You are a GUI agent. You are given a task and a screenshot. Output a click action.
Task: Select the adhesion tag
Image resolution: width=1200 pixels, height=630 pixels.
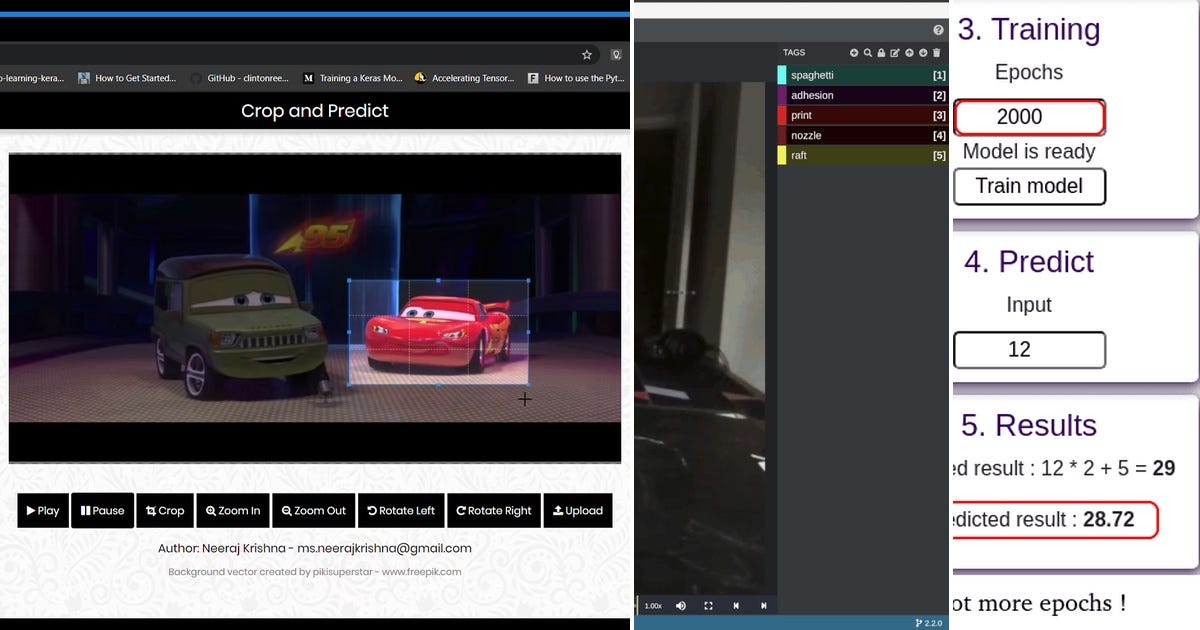(x=863, y=95)
